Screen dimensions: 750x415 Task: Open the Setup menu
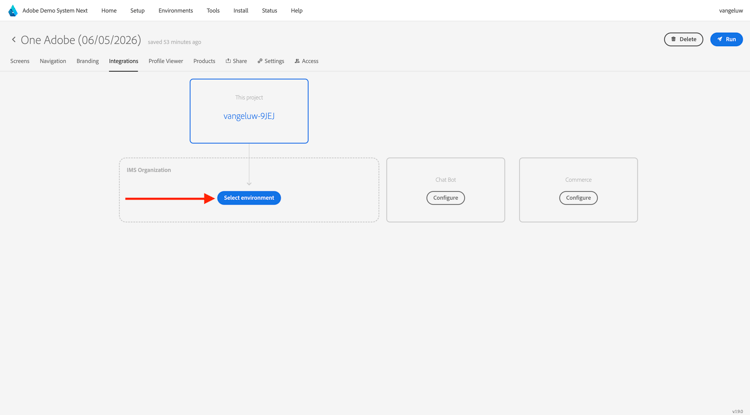137,11
